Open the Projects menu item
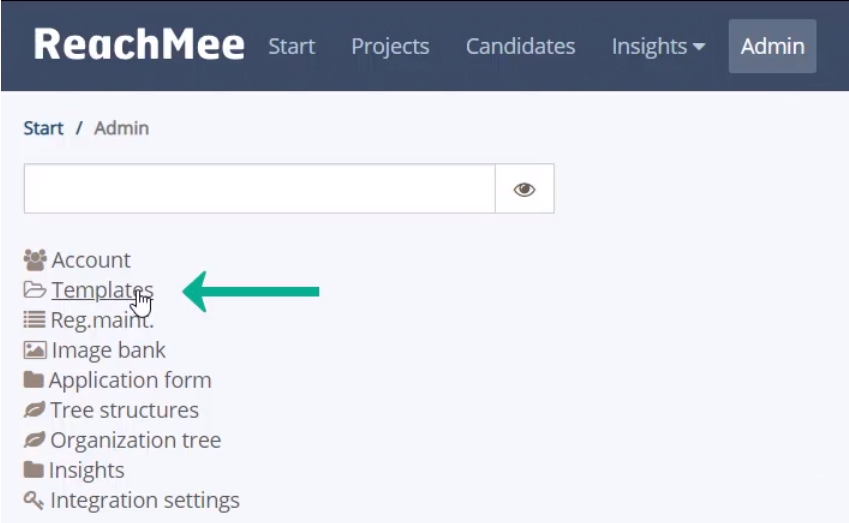Screen dimensions: 849x523 (390, 47)
